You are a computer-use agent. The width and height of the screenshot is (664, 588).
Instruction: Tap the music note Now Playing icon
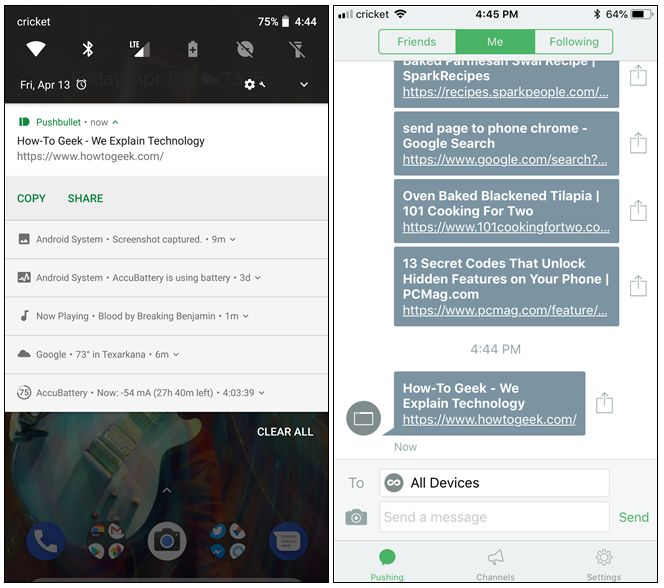tap(25, 316)
